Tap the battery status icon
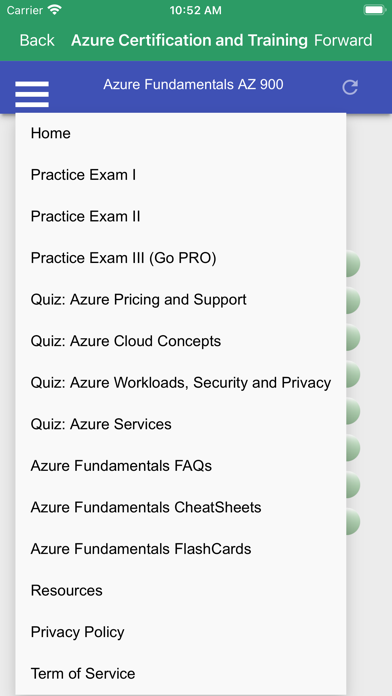This screenshot has width=392, height=696. pyautogui.click(x=375, y=10)
